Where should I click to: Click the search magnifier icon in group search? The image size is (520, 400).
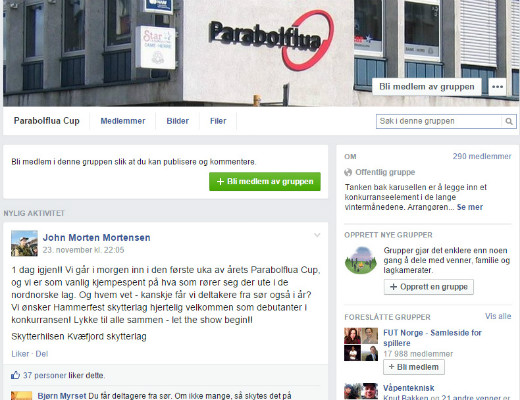coord(509,121)
